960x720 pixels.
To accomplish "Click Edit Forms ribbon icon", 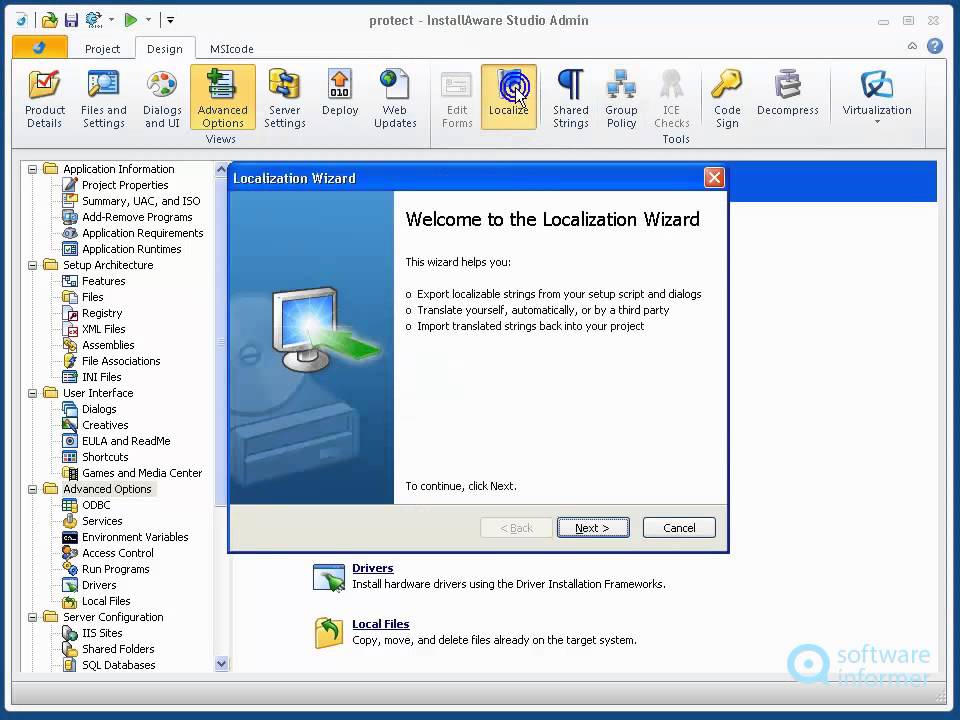I will point(457,98).
